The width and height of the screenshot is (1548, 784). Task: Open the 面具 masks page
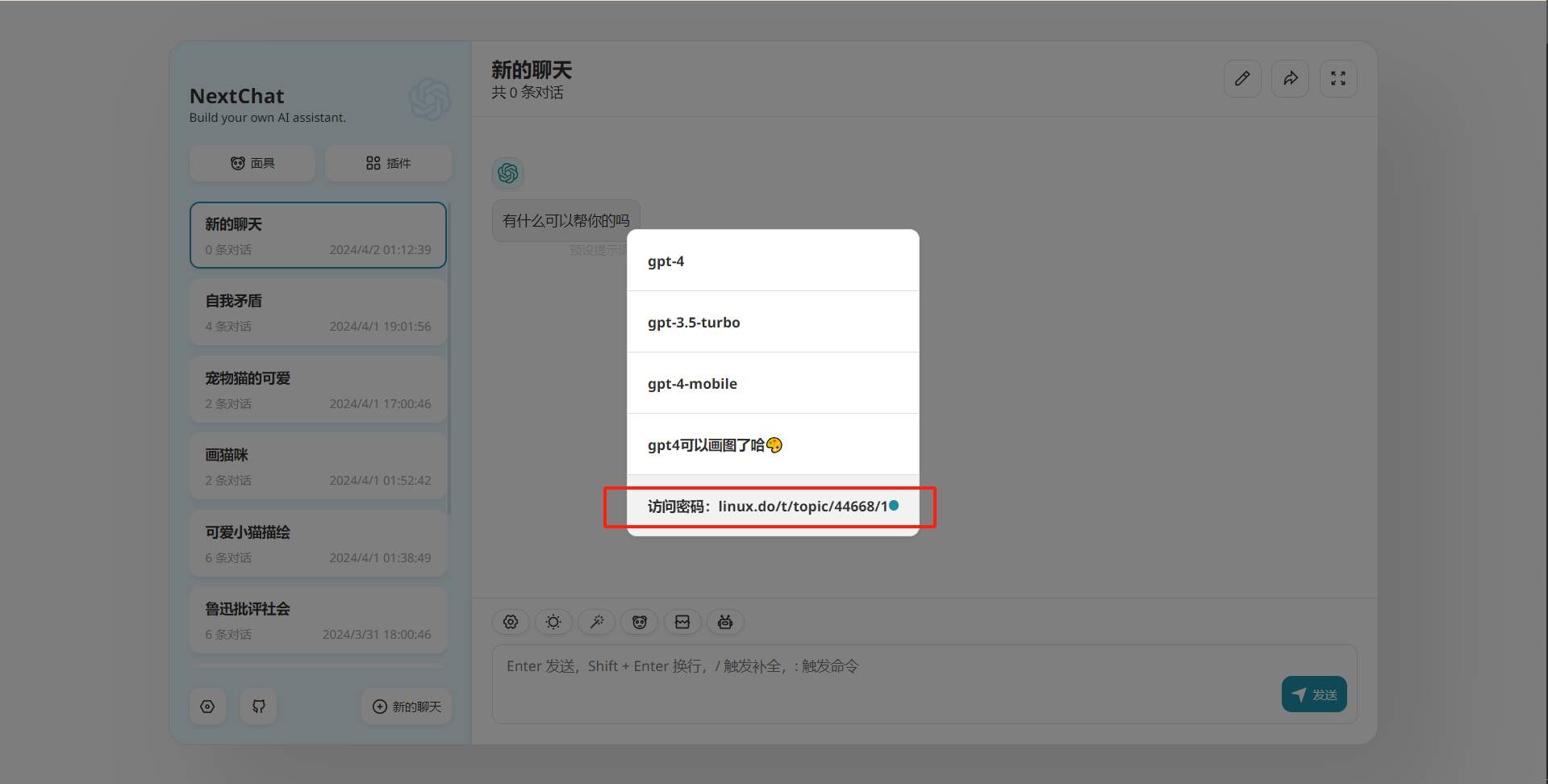pyautogui.click(x=252, y=163)
